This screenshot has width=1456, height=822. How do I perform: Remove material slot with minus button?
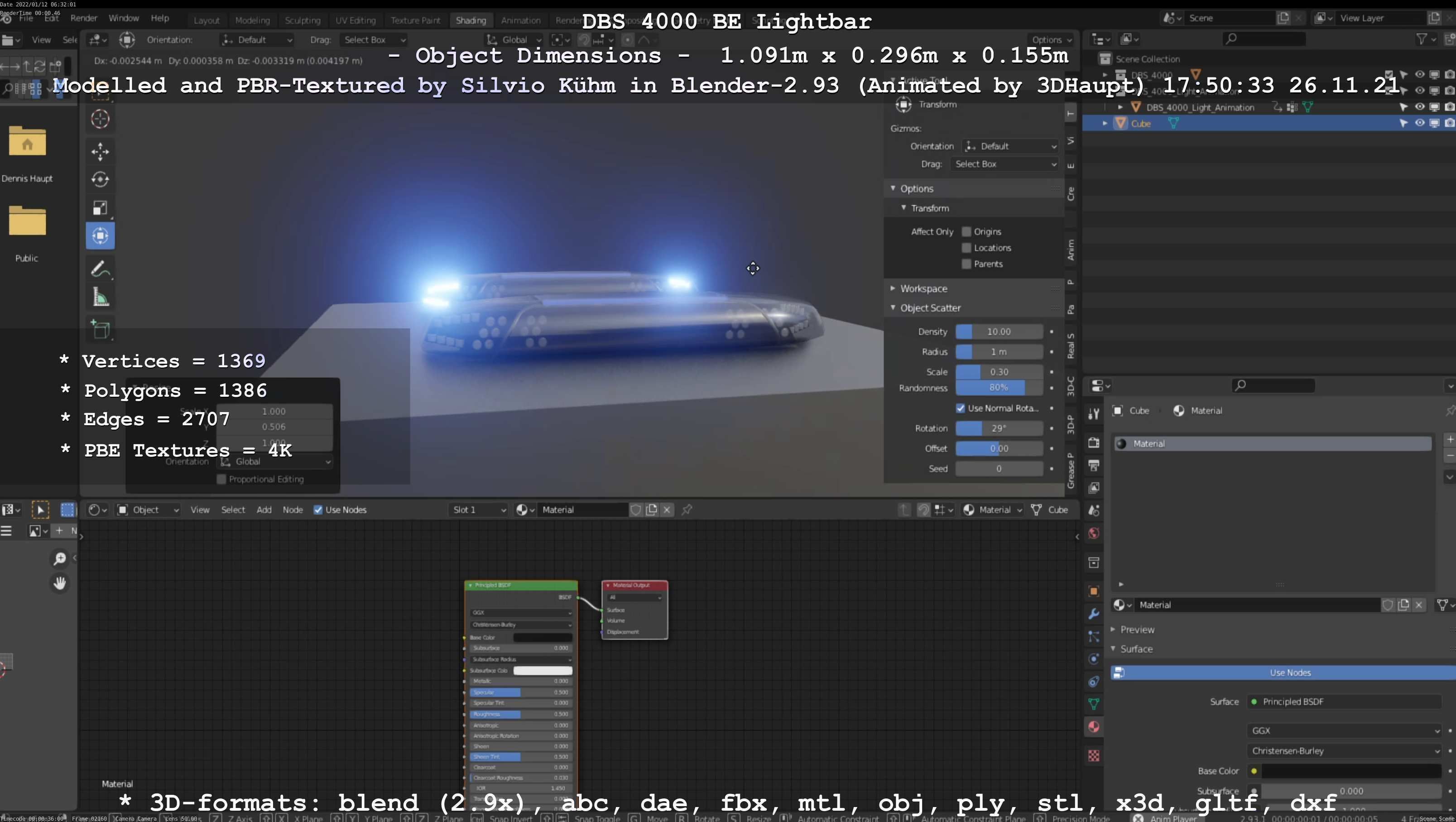pyautogui.click(x=1450, y=455)
